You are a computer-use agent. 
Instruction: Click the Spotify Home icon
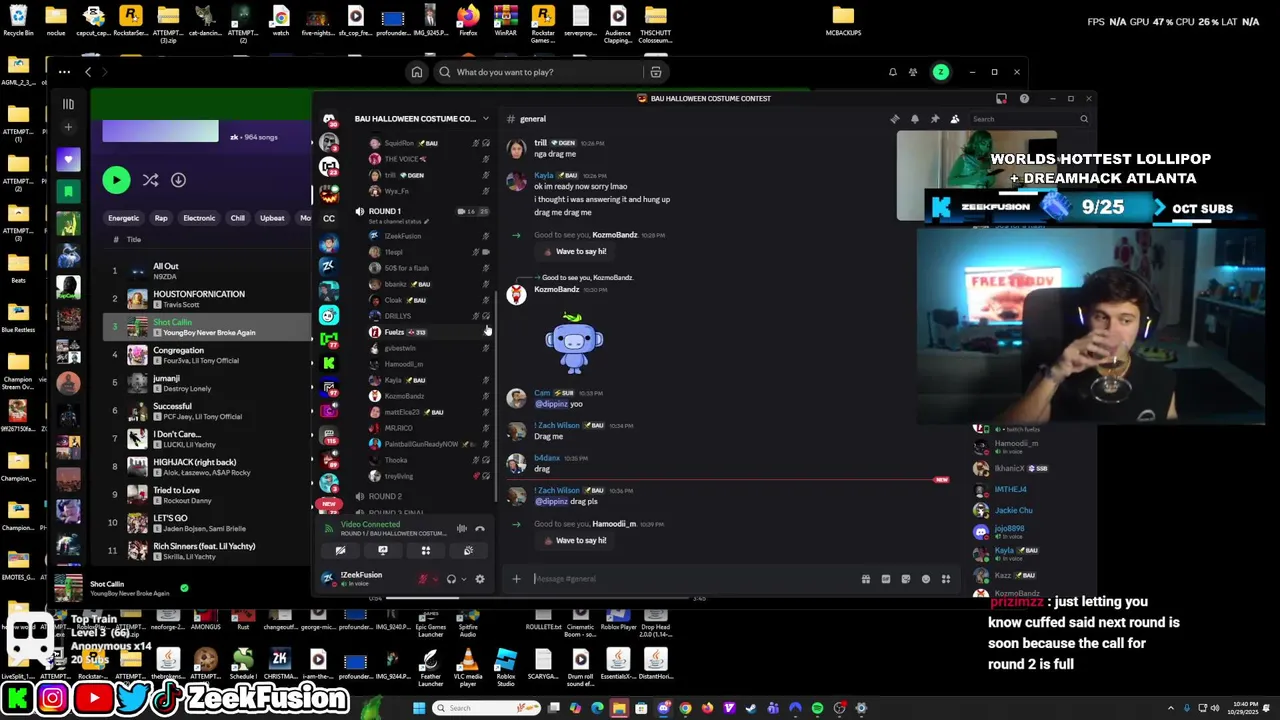coord(417,72)
